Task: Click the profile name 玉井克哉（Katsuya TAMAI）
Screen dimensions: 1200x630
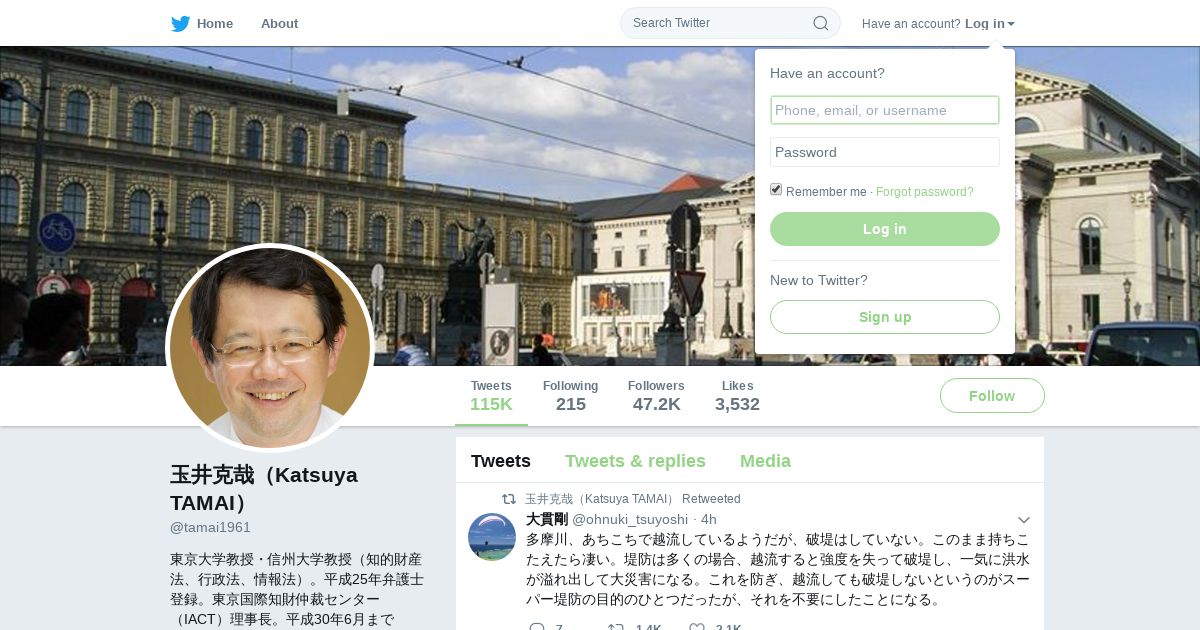Action: [x=264, y=488]
